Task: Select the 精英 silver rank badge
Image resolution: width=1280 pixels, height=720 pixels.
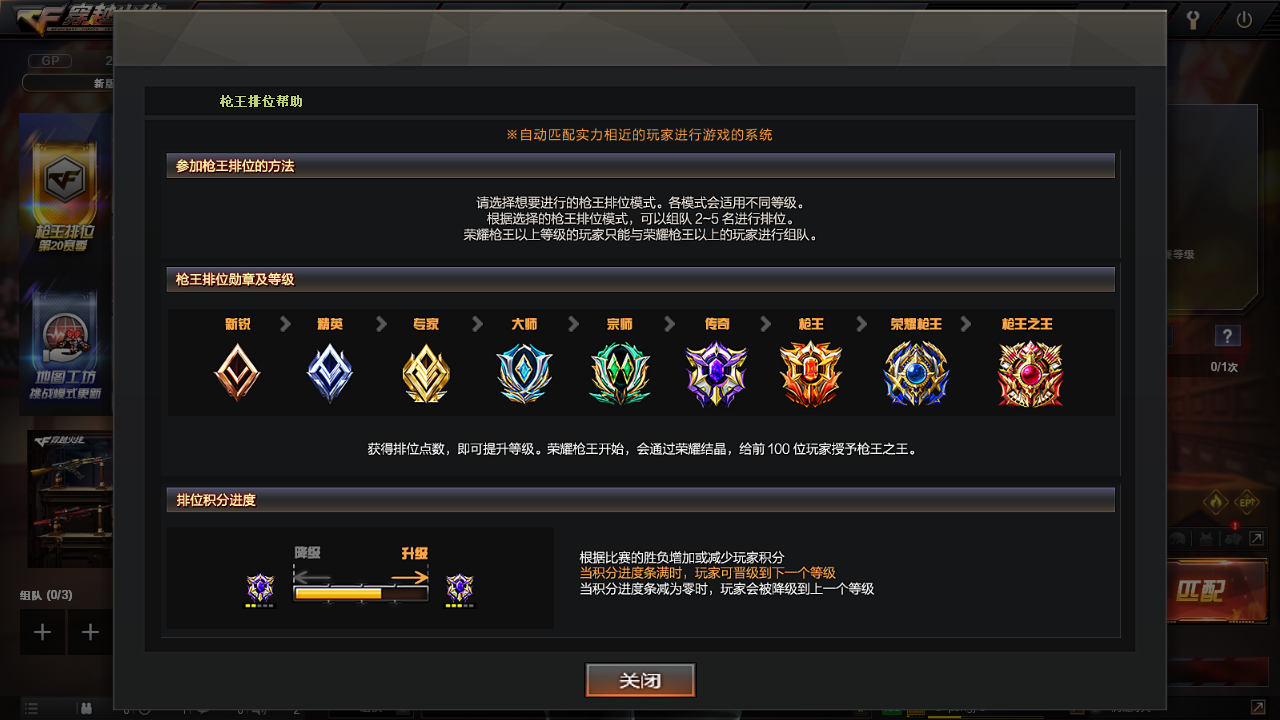Action: pyautogui.click(x=330, y=373)
